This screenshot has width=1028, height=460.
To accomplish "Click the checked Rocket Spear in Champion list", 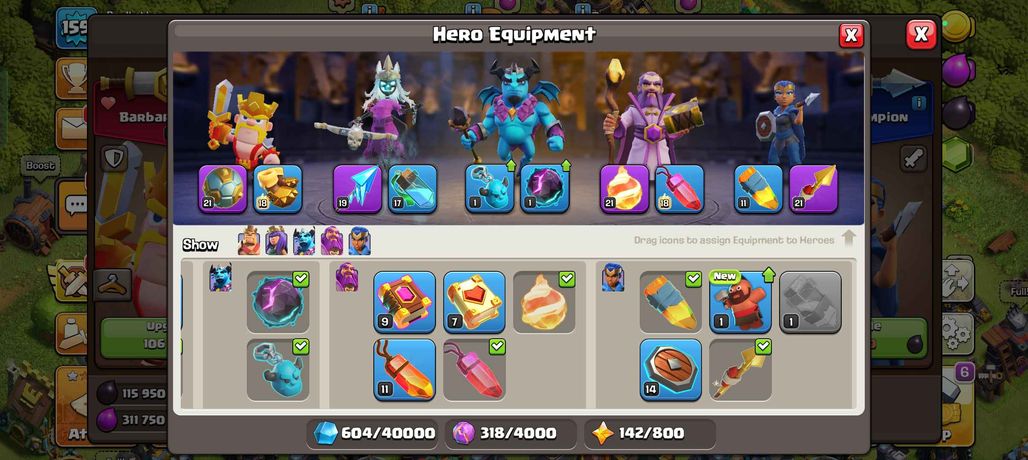I will pyautogui.click(x=741, y=370).
